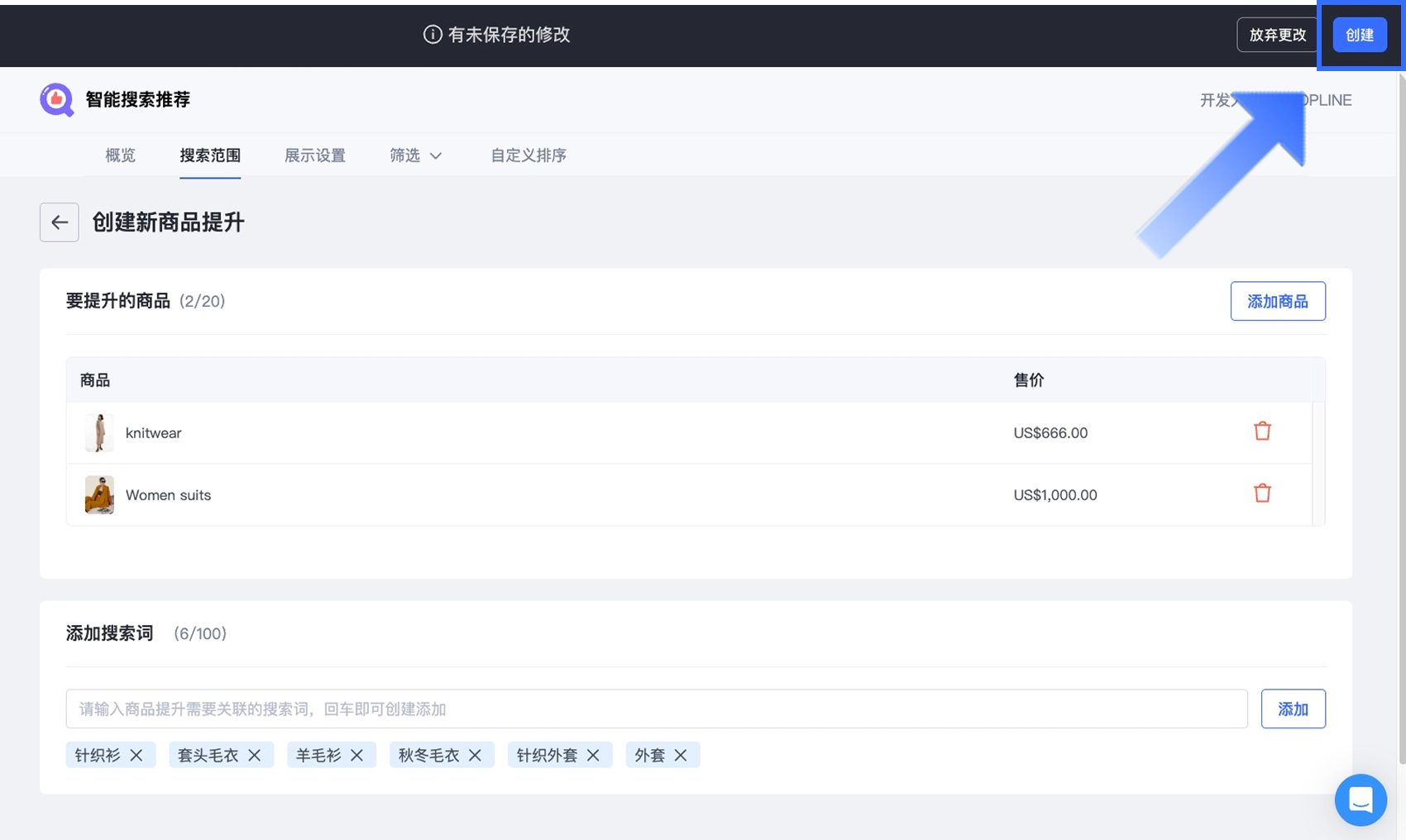Click the info icon beside 有未保存的修改
Screen dimensions: 1406x840
pyautogui.click(x=433, y=35)
